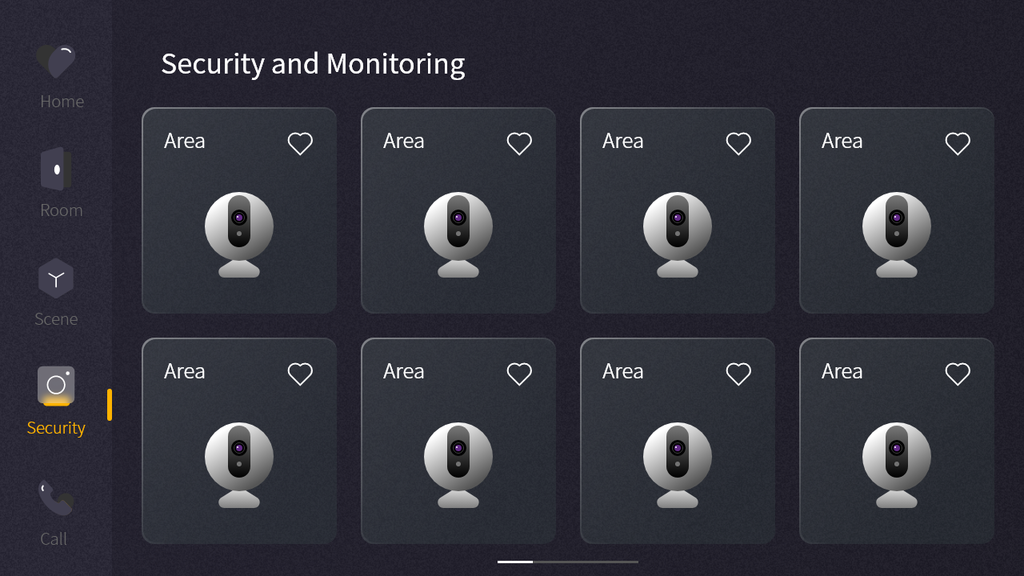Screen dimensions: 1024x576
Task: Select the Room icon in the sidebar
Action: (56, 170)
